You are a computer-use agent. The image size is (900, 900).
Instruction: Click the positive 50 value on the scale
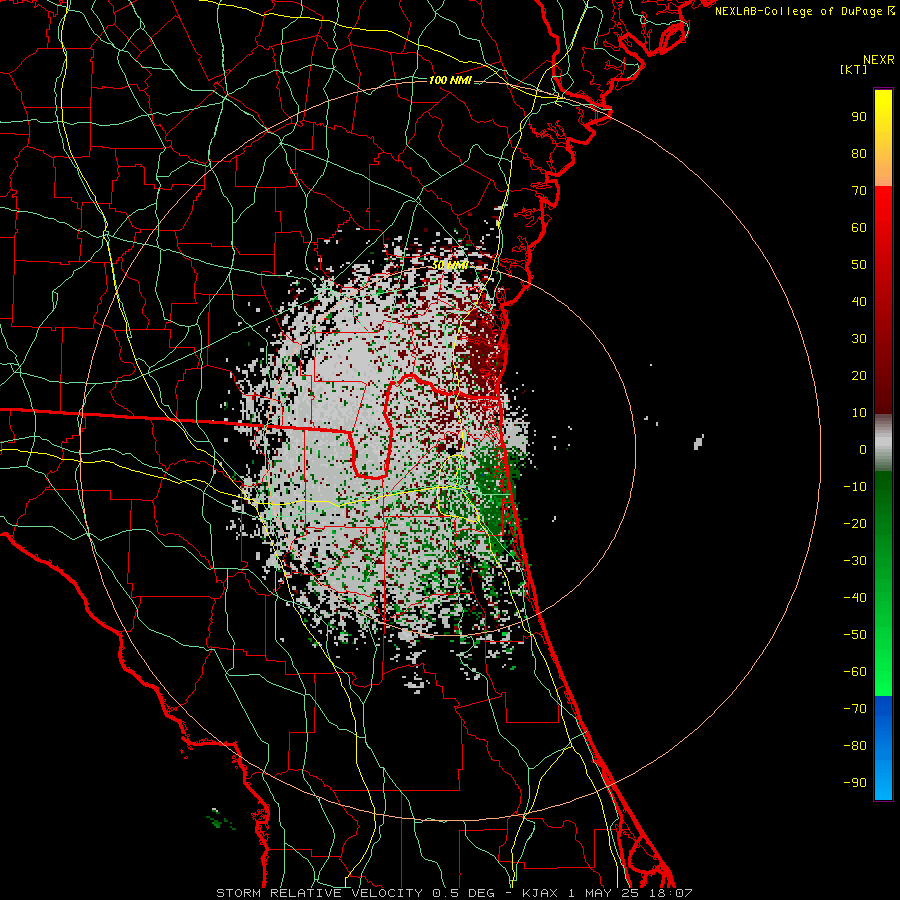click(859, 265)
